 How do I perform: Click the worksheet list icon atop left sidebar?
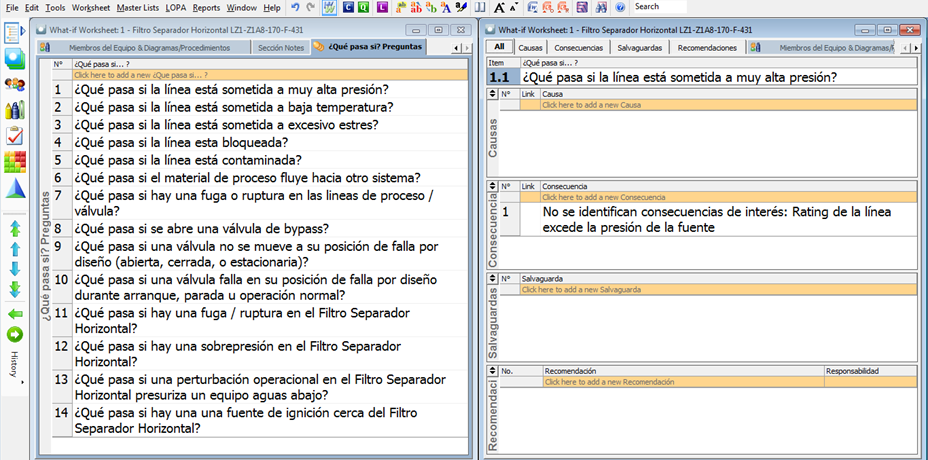point(14,33)
